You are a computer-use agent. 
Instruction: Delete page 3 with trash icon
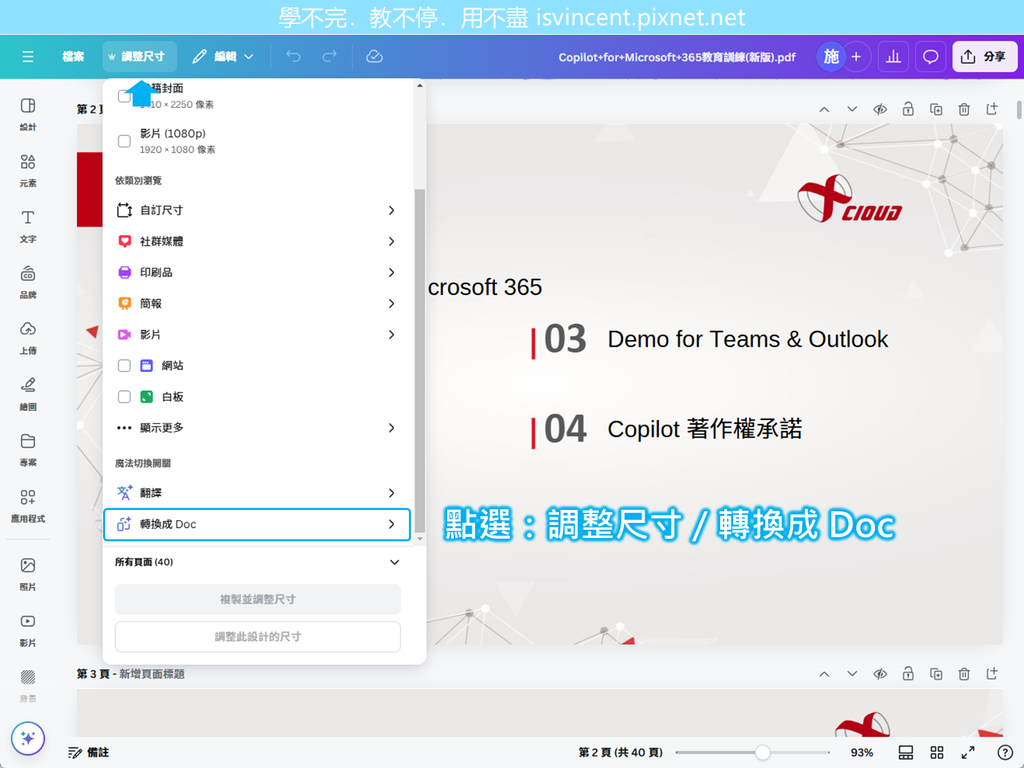(964, 673)
